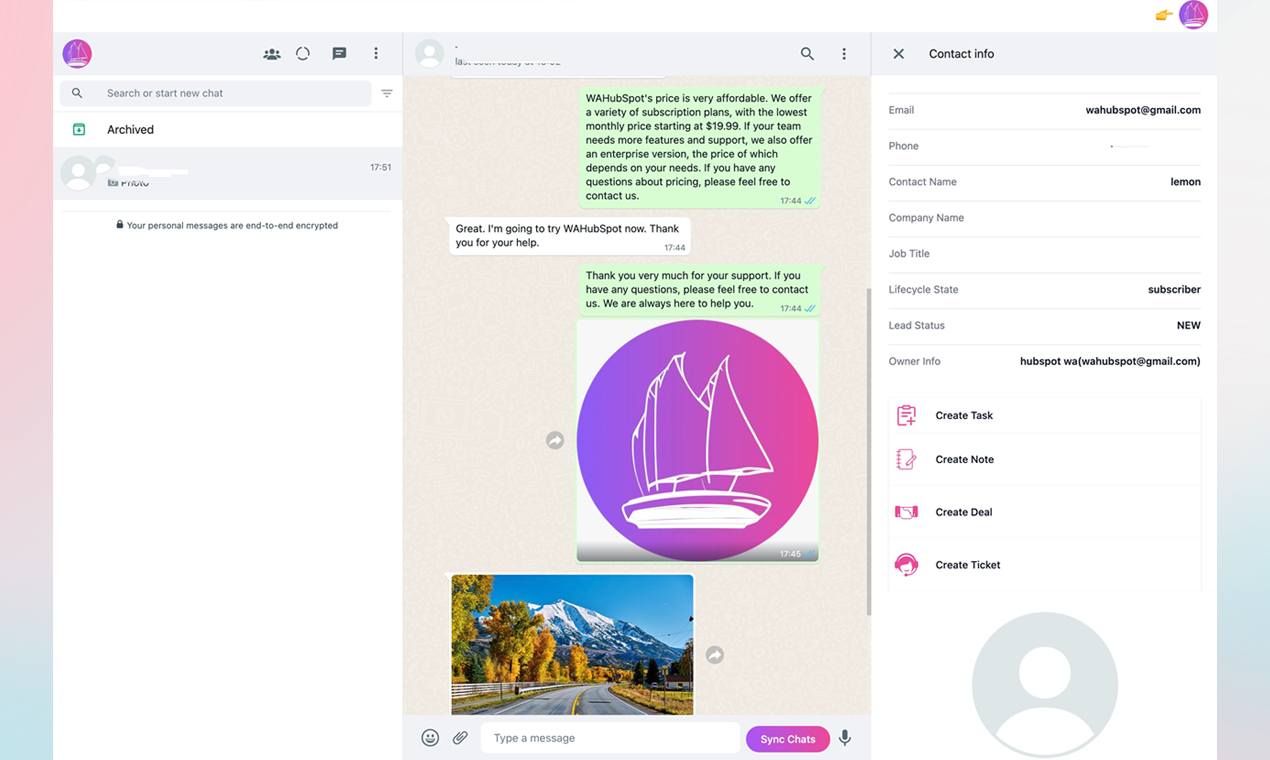The height and width of the screenshot is (760, 1270).
Task: Click the 'Thank you very much for your support' message
Action: pyautogui.click(x=698, y=289)
